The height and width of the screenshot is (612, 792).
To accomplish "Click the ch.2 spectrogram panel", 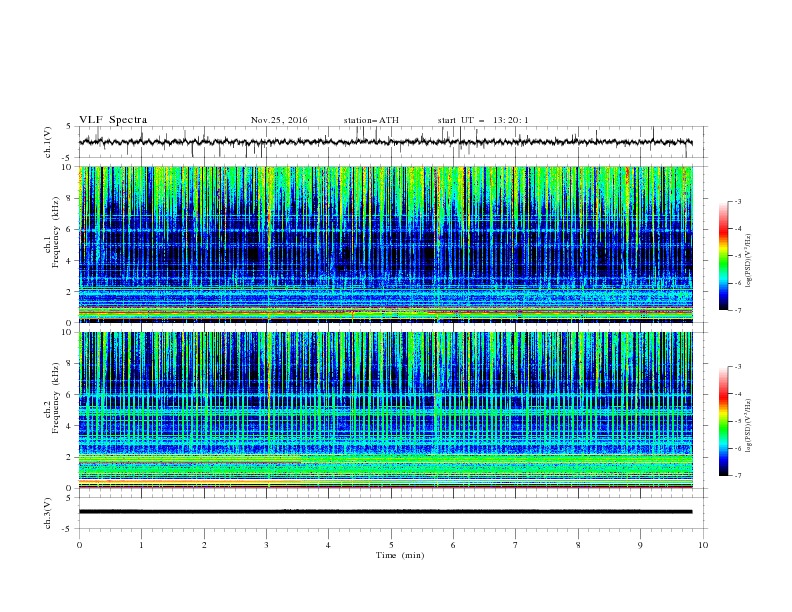I will click(x=386, y=410).
